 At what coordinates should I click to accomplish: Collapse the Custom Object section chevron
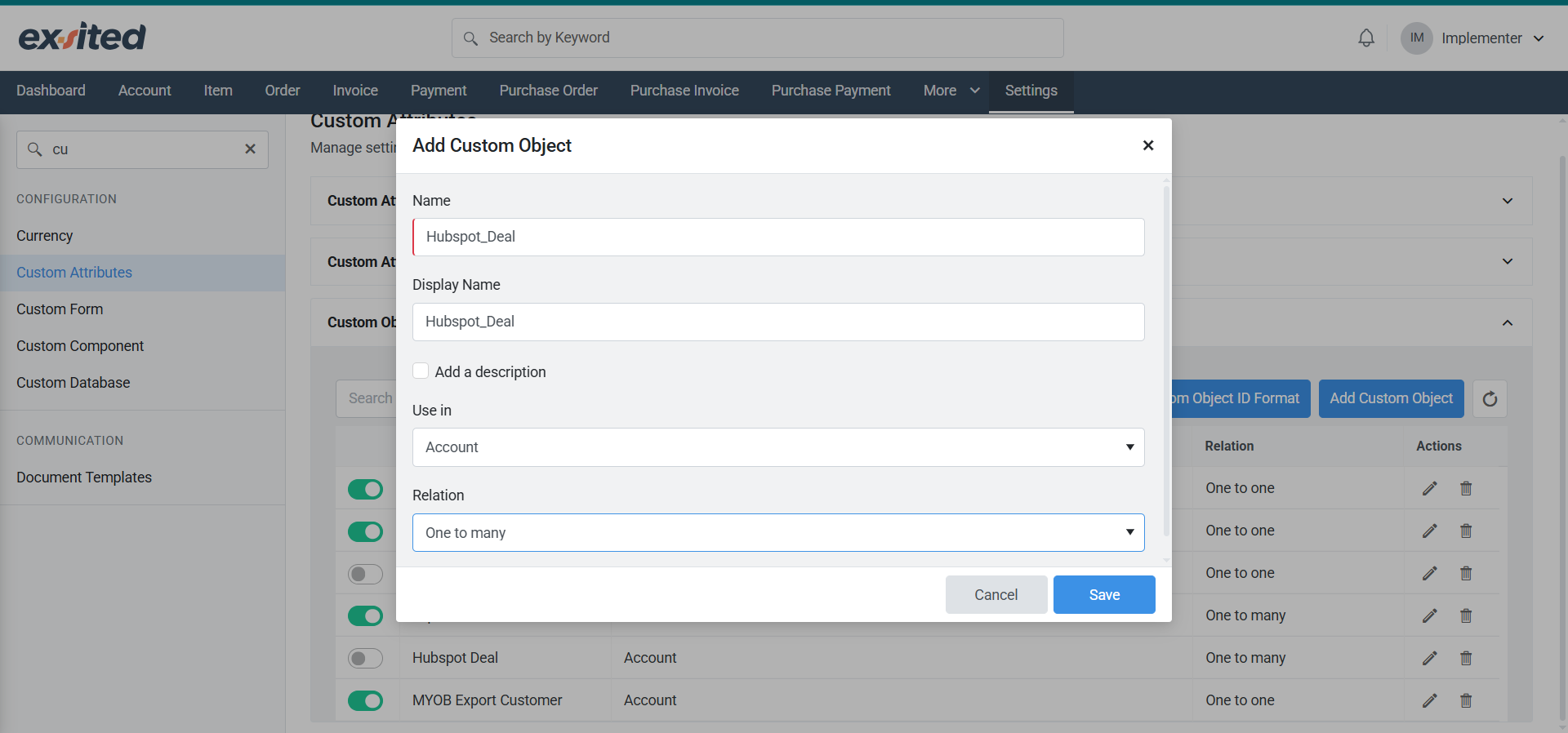click(1508, 322)
